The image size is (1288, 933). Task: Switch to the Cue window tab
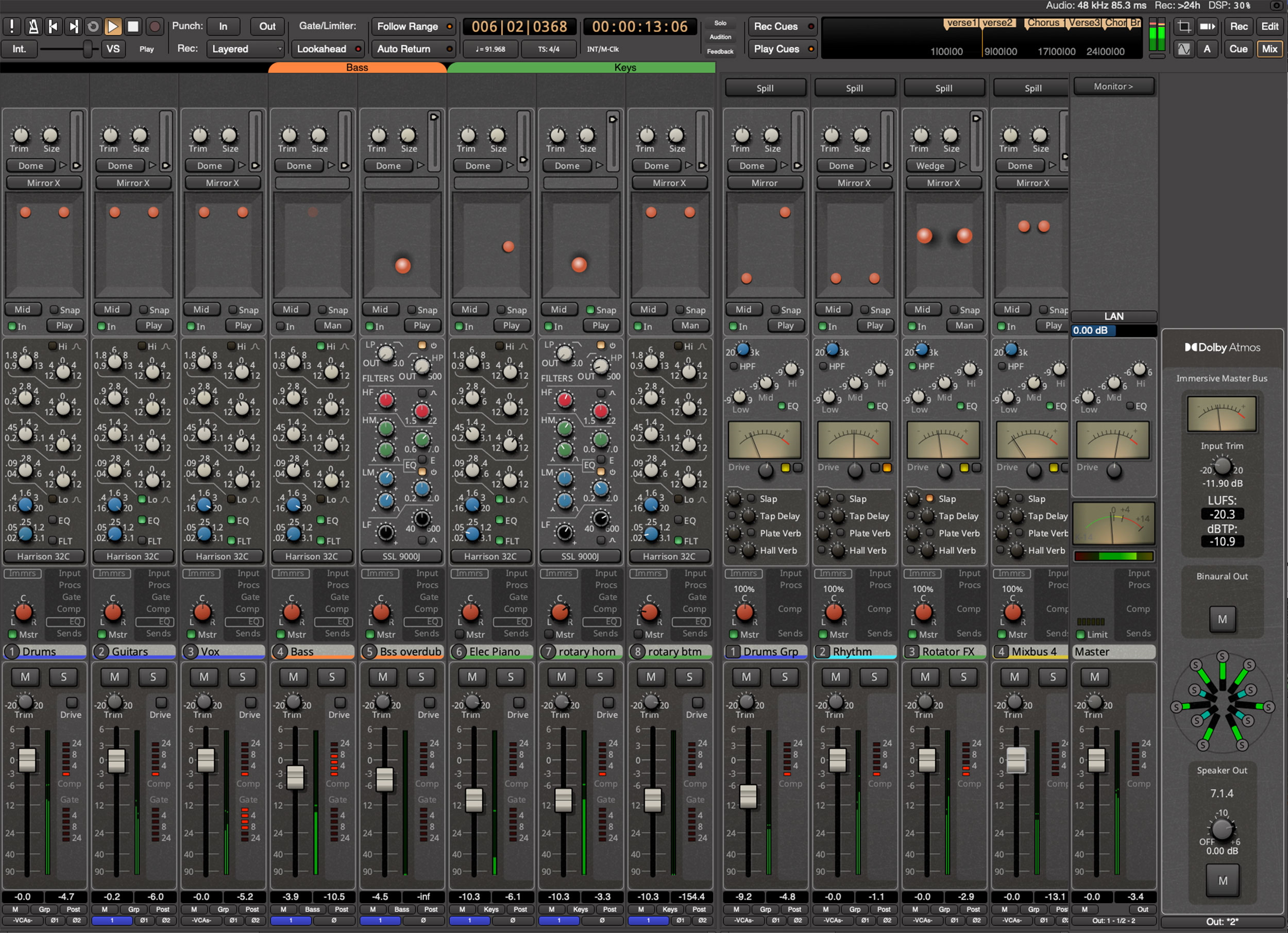[x=1239, y=49]
